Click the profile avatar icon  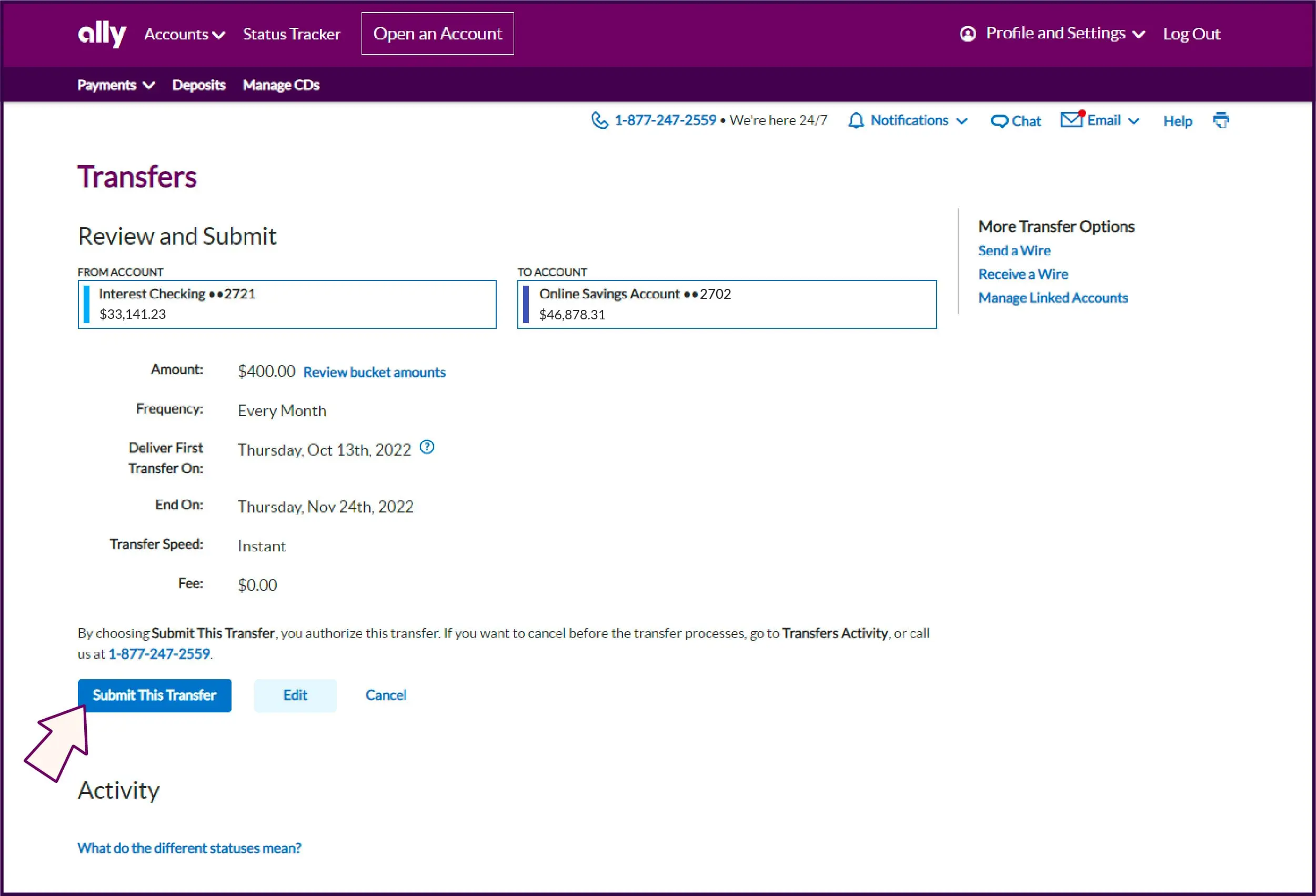pos(968,34)
